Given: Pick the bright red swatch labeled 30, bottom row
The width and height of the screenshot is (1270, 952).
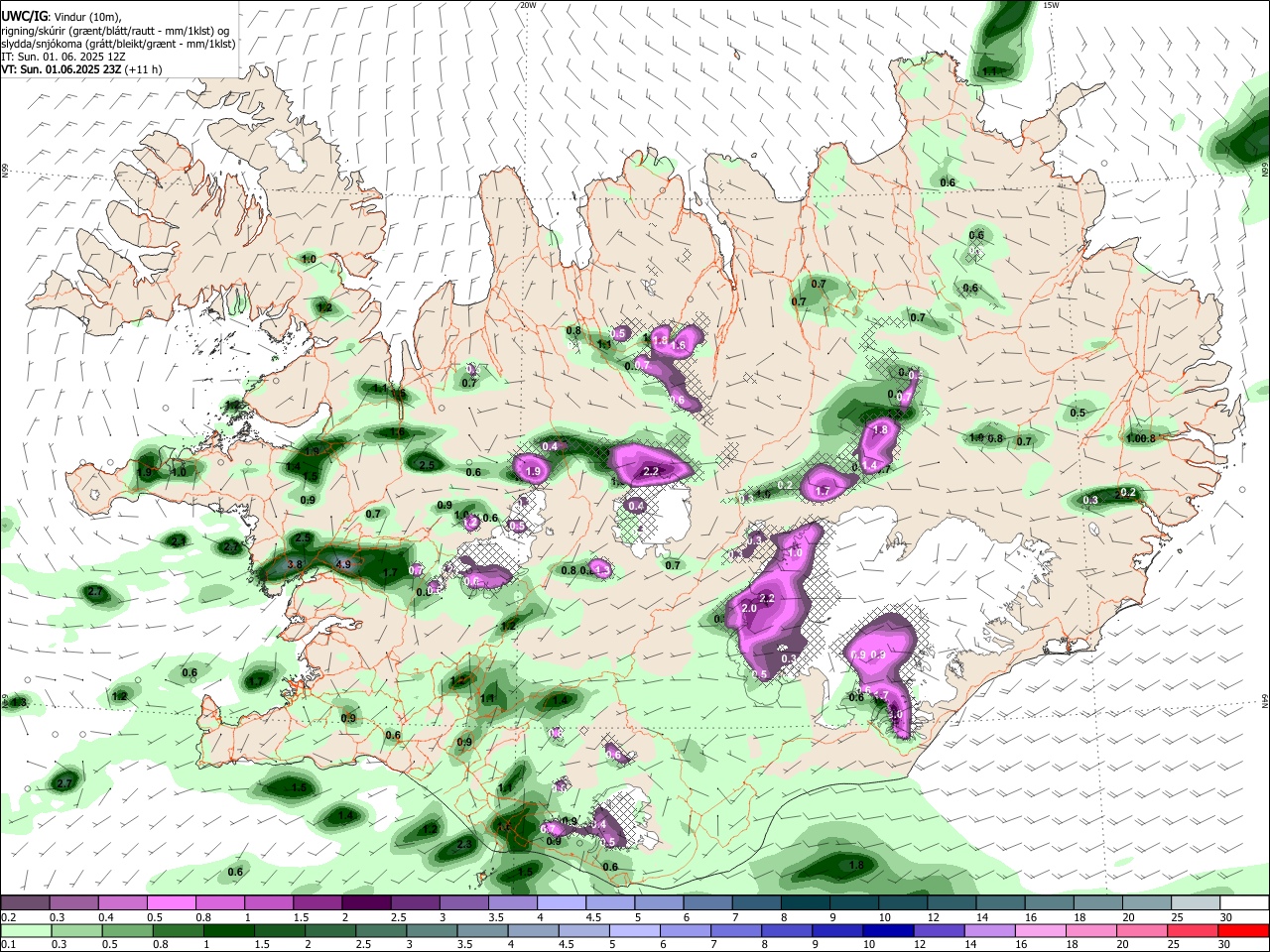Looking at the screenshot, I should [x=1243, y=930].
